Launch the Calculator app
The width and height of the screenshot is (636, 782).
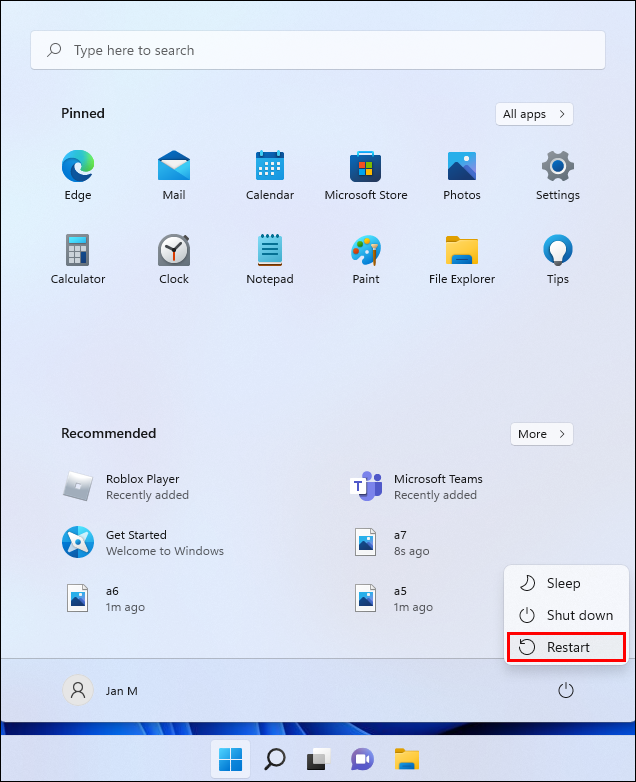click(x=78, y=259)
